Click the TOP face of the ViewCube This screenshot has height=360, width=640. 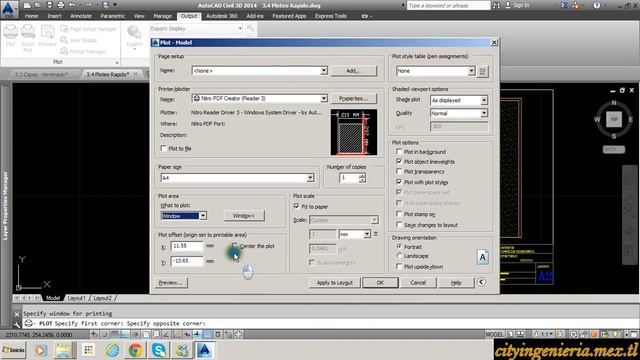(613, 119)
